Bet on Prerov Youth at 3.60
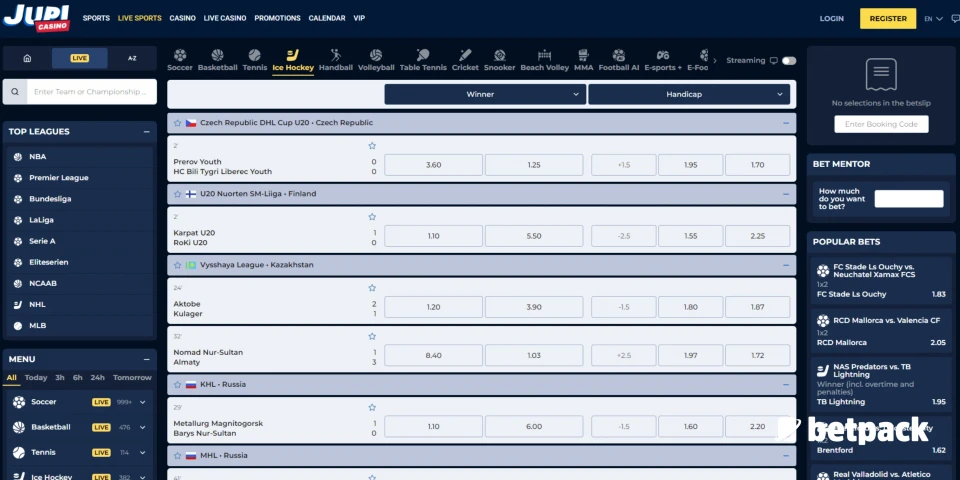This screenshot has height=480, width=960. point(433,165)
